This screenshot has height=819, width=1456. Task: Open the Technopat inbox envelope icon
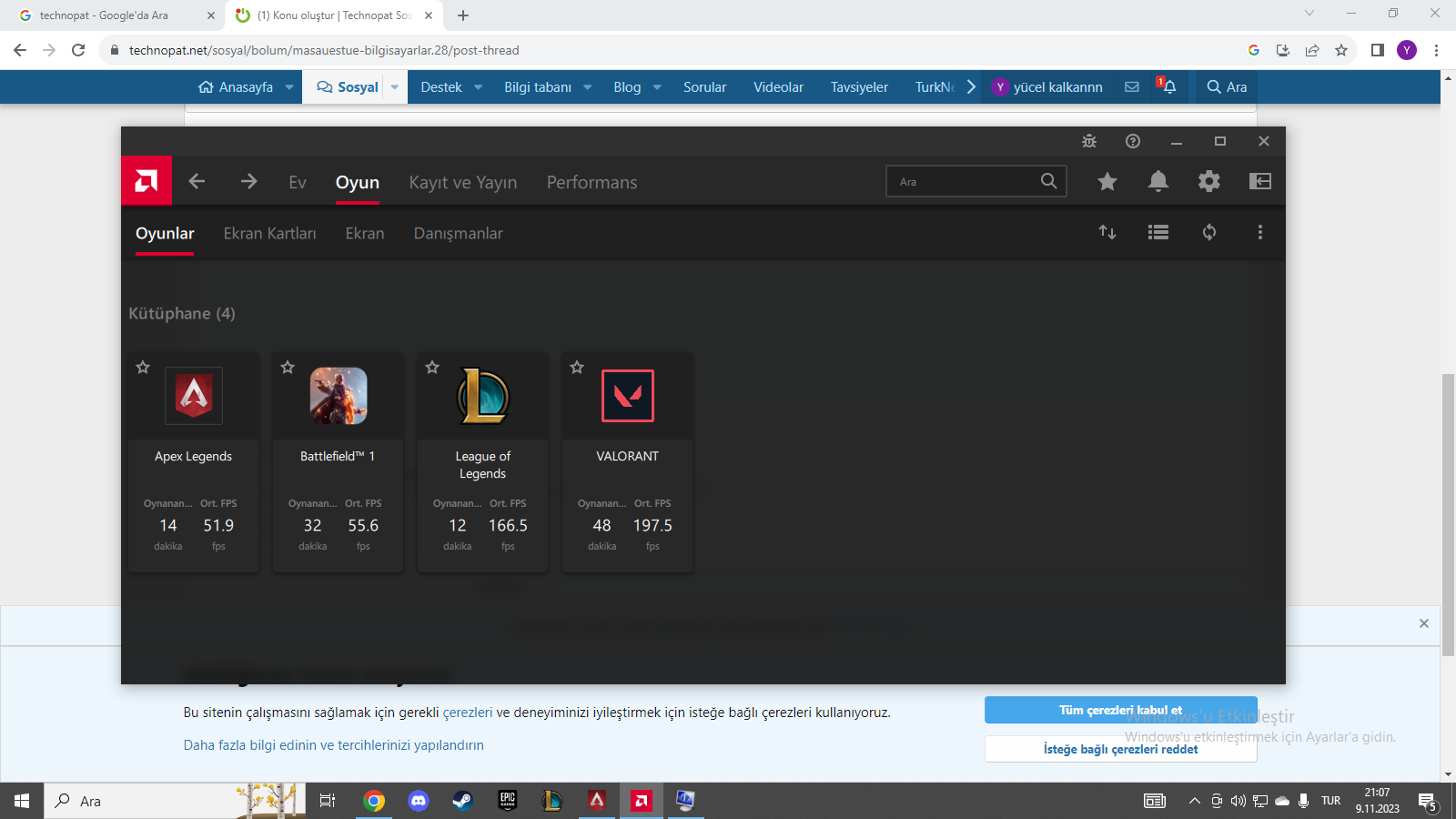pos(1132,86)
